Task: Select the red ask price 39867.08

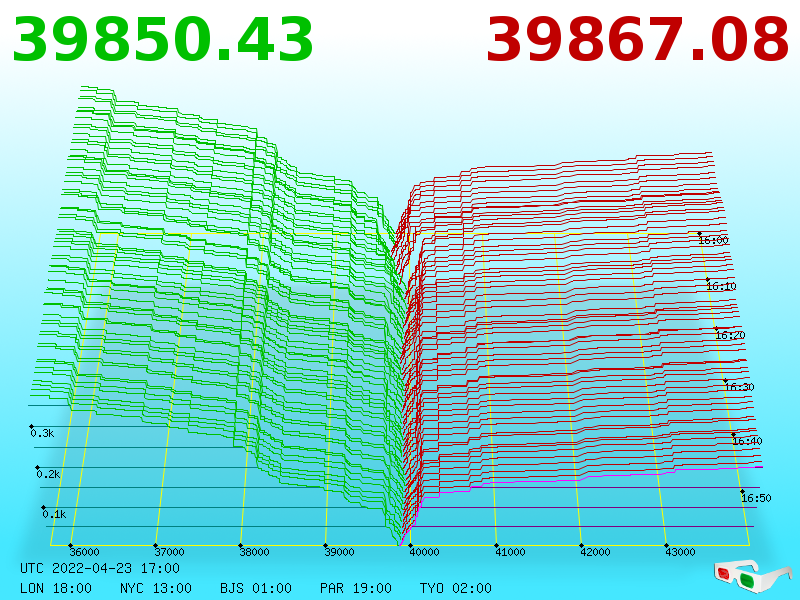Action: (x=638, y=40)
